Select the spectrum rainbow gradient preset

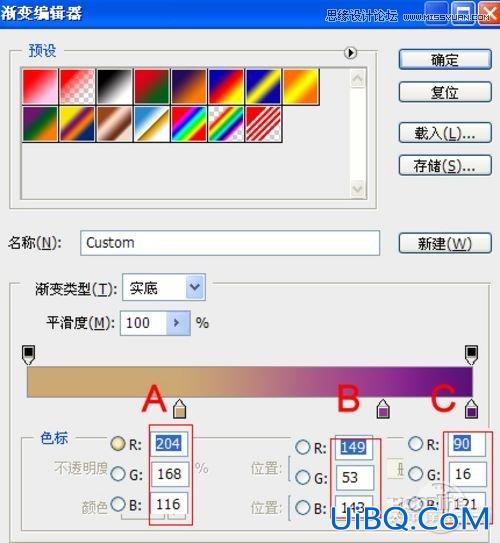[189, 124]
